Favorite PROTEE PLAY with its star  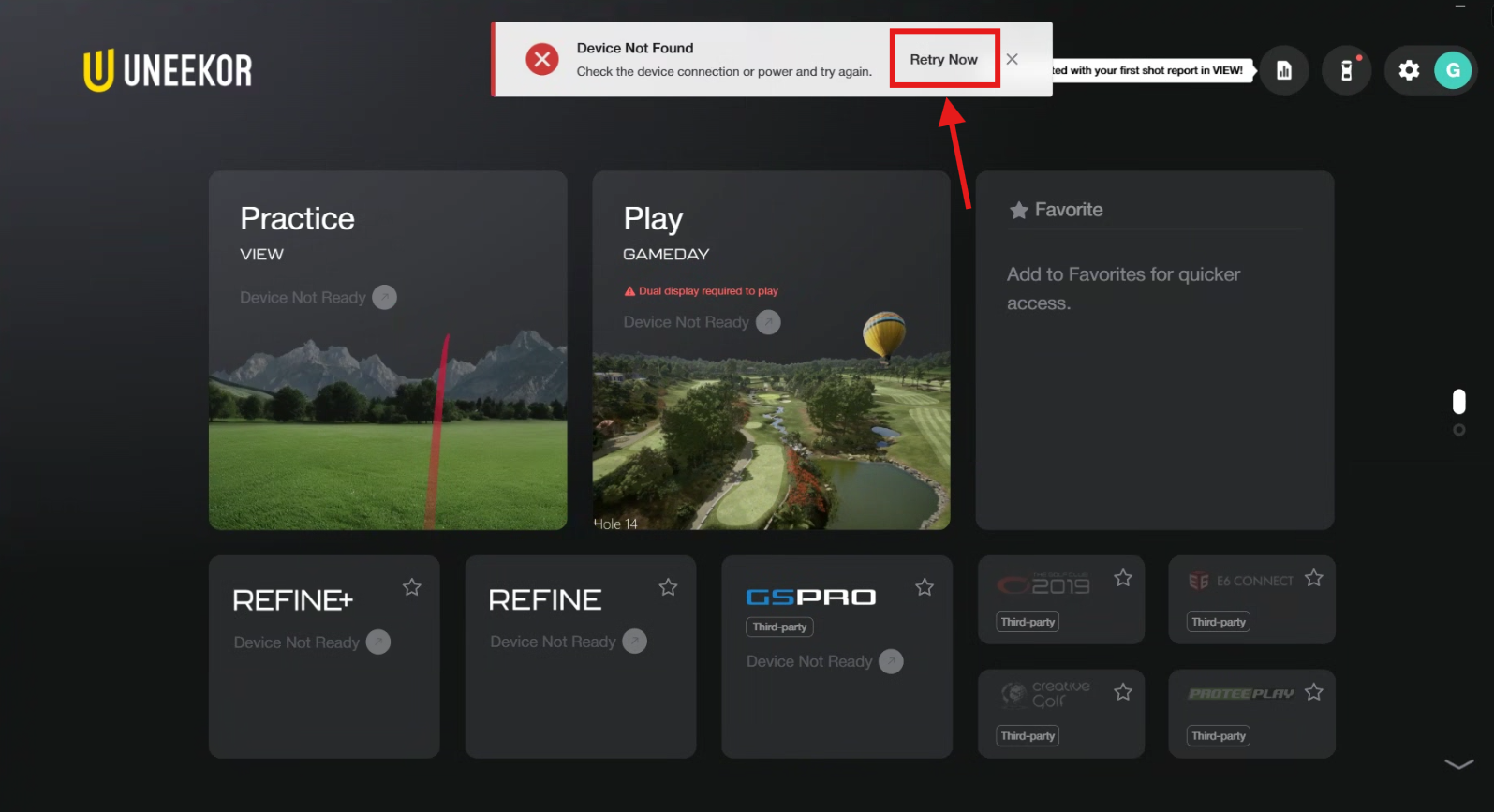(1314, 692)
